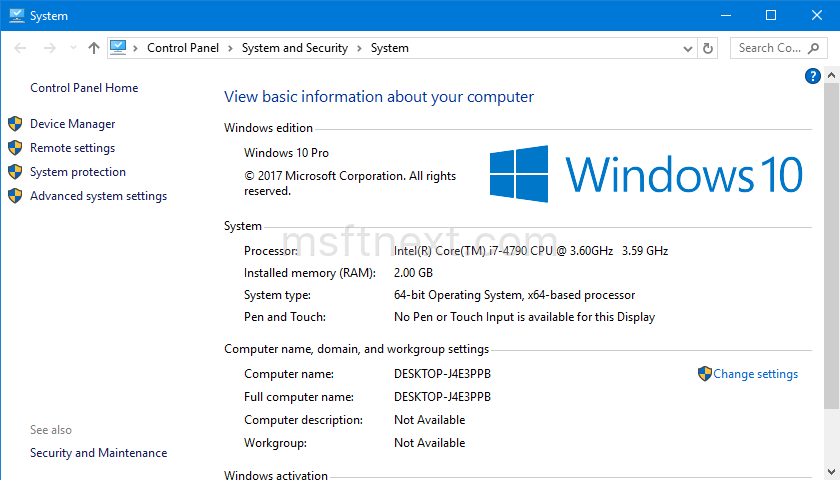
Task: Refresh the System page
Action: click(708, 48)
